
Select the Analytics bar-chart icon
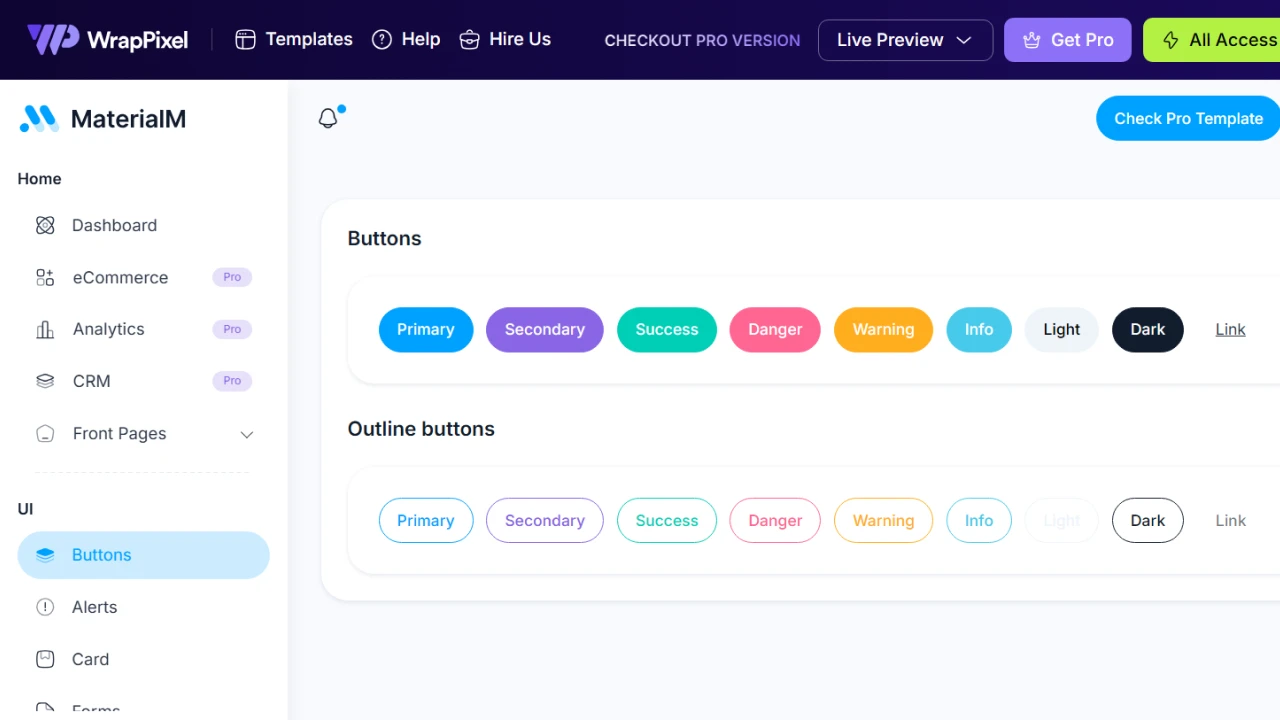pos(44,329)
